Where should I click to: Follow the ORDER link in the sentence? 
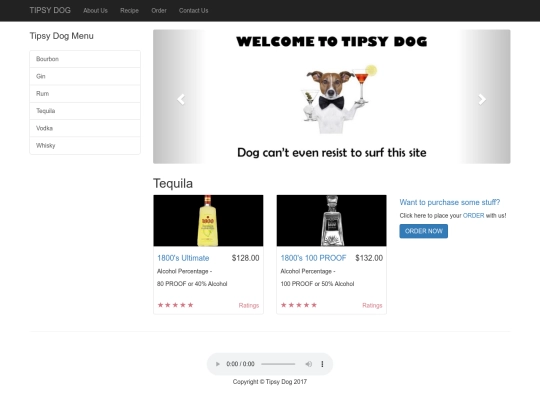coord(473,216)
